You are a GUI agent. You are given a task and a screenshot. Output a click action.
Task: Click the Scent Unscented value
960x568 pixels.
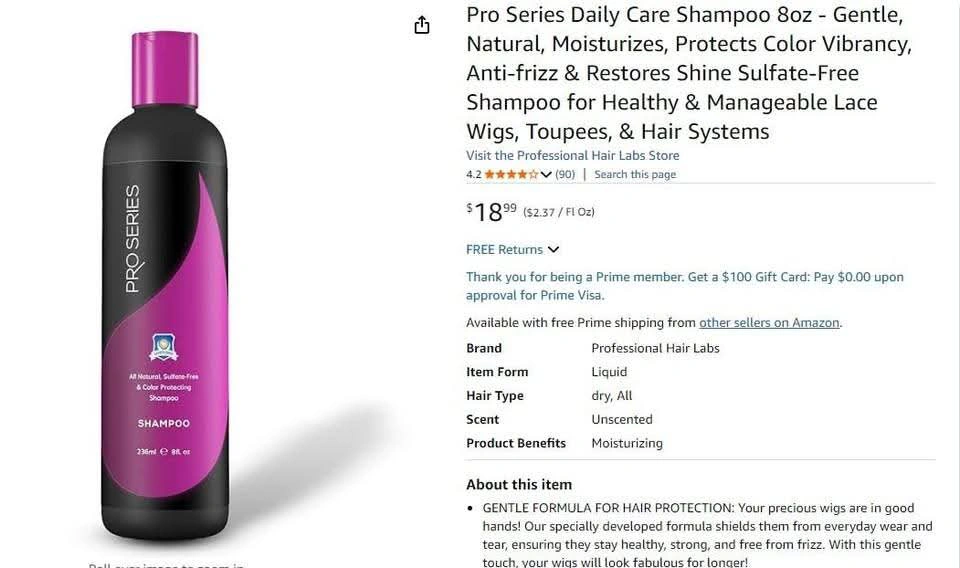click(x=621, y=419)
